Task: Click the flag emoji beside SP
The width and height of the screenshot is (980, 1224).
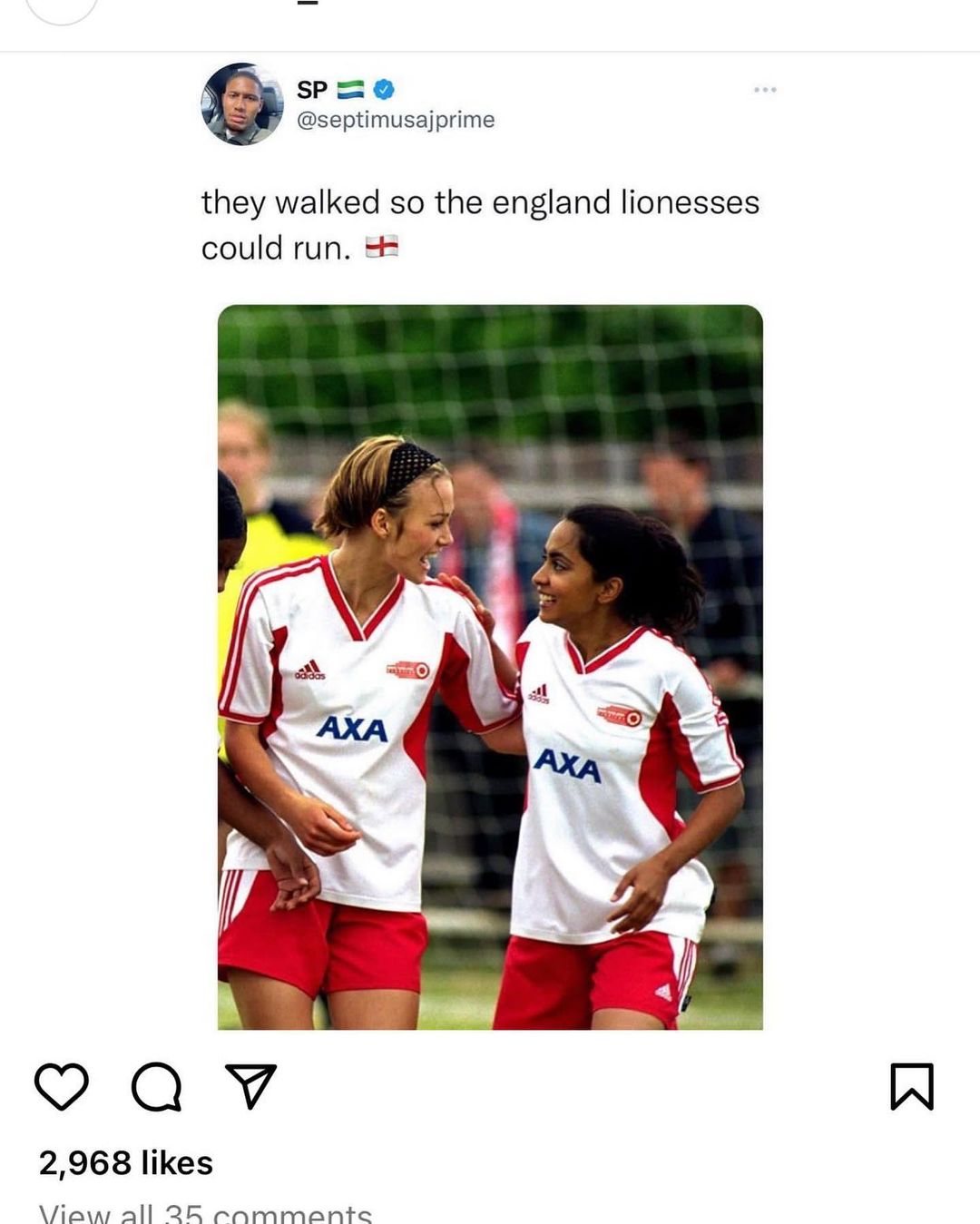Action: (350, 90)
